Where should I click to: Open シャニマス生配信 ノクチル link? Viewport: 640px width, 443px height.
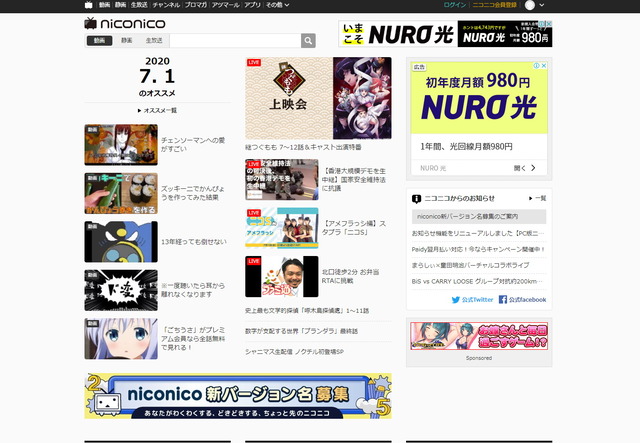(294, 352)
